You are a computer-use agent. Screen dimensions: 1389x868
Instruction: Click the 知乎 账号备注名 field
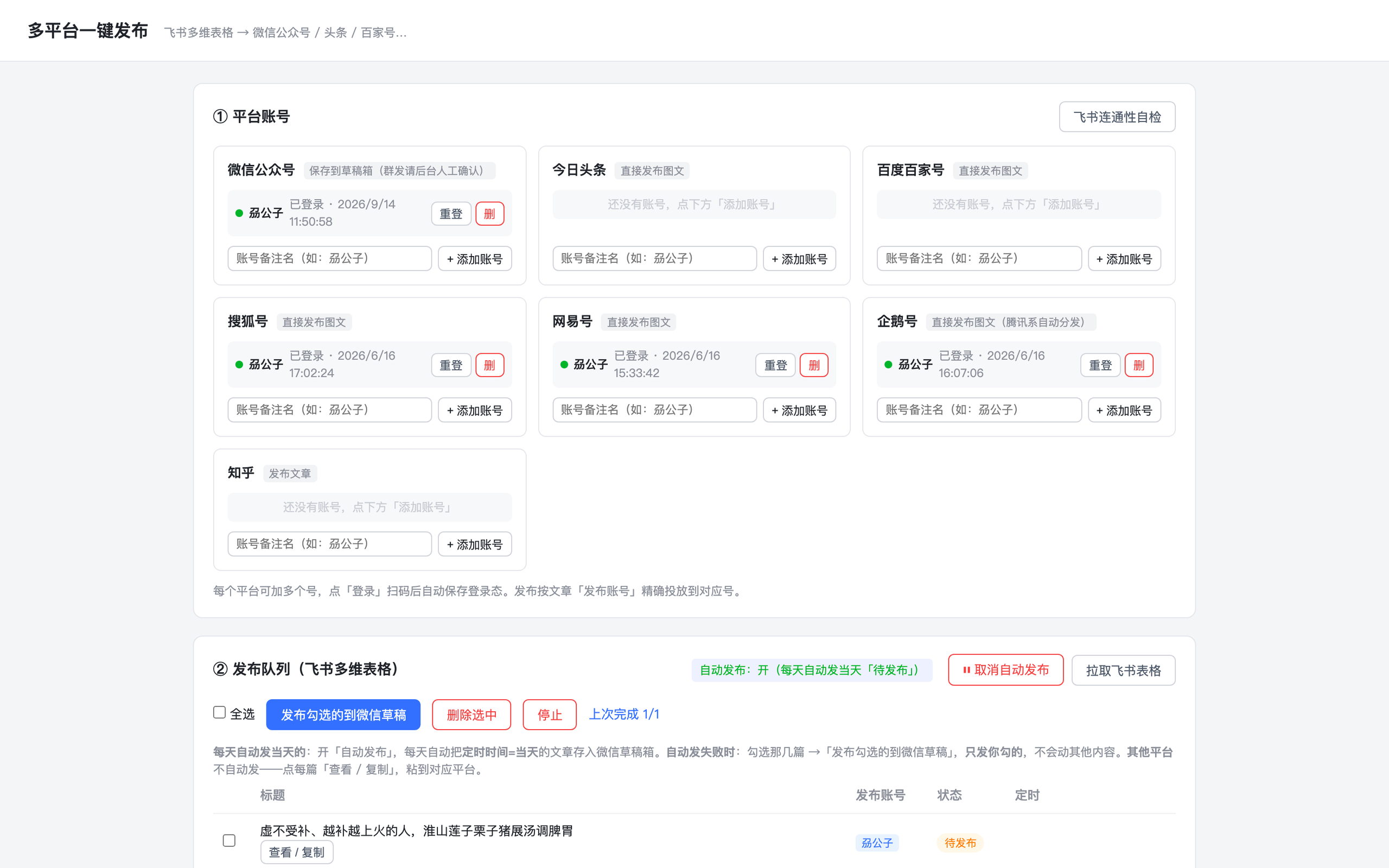tap(329, 544)
